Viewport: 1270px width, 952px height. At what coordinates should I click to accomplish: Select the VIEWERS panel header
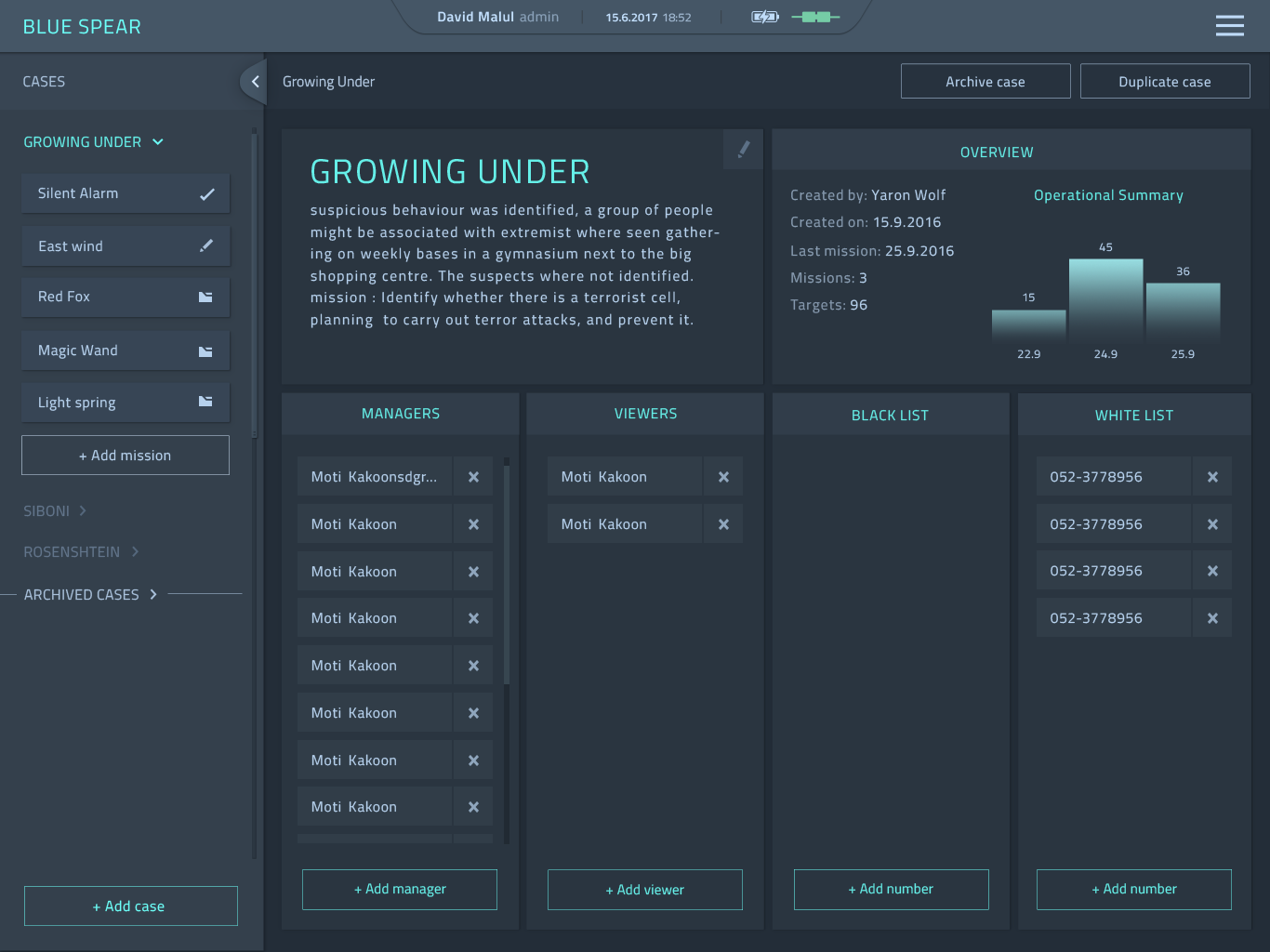[645, 414]
